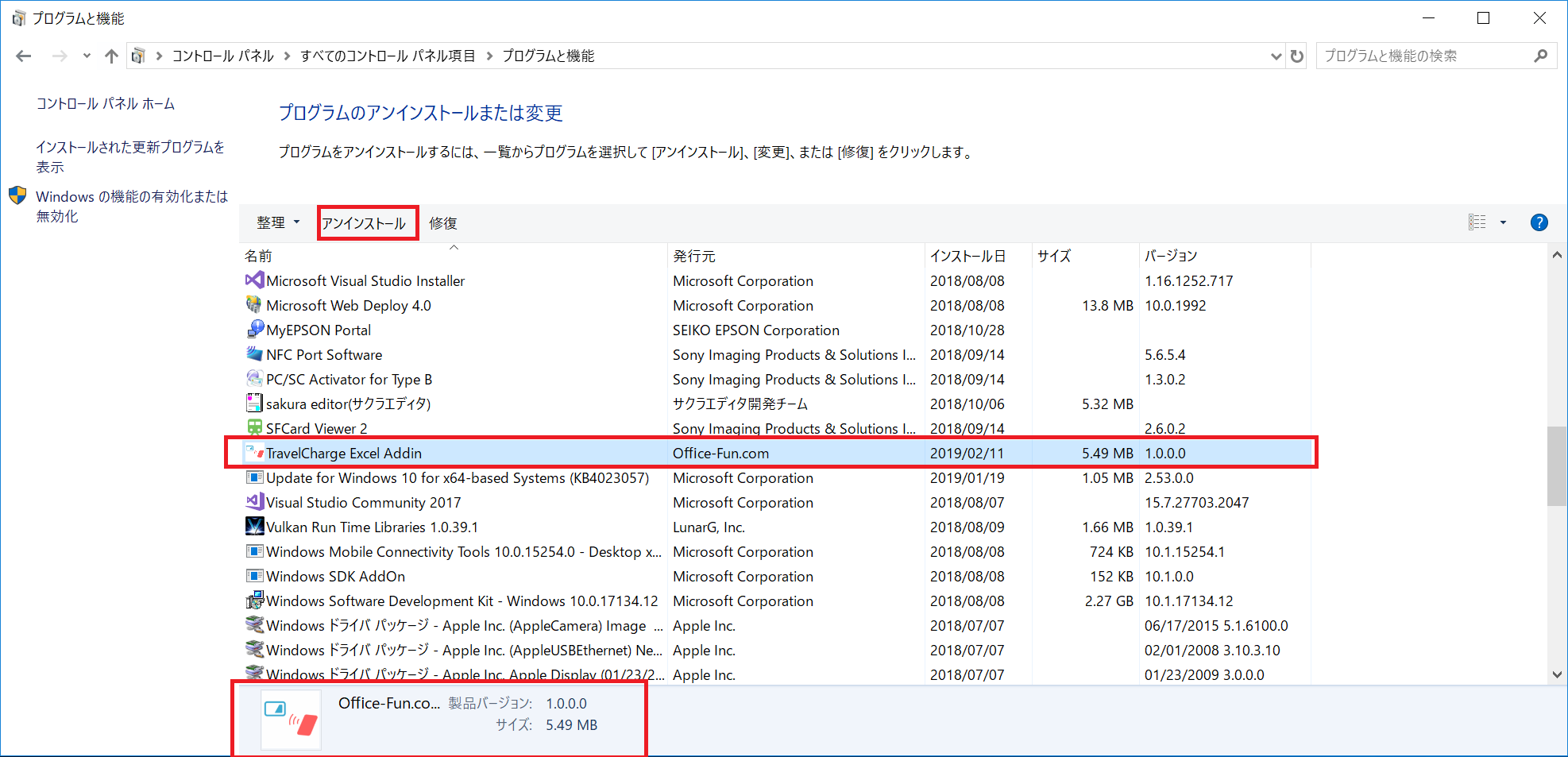Click MyEPSON Portal icon
This screenshot has width=1568, height=757.
tap(254, 329)
